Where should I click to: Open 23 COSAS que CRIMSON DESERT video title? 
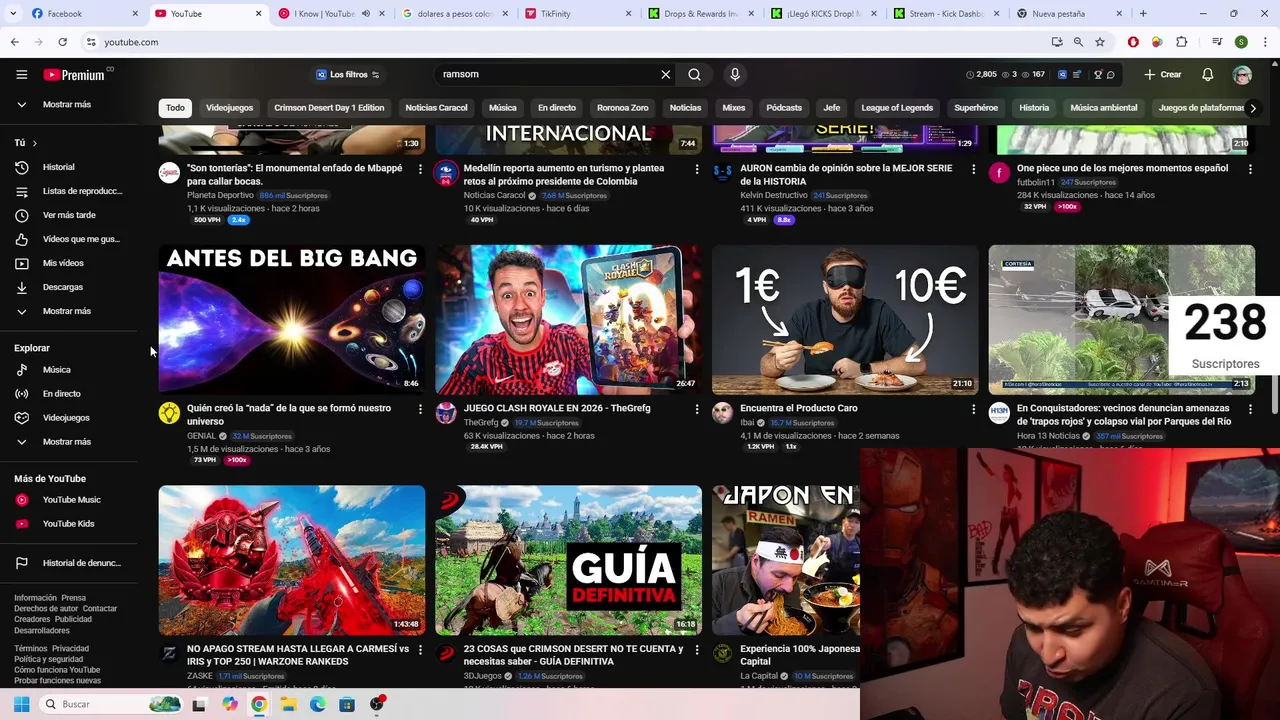pyautogui.click(x=573, y=655)
